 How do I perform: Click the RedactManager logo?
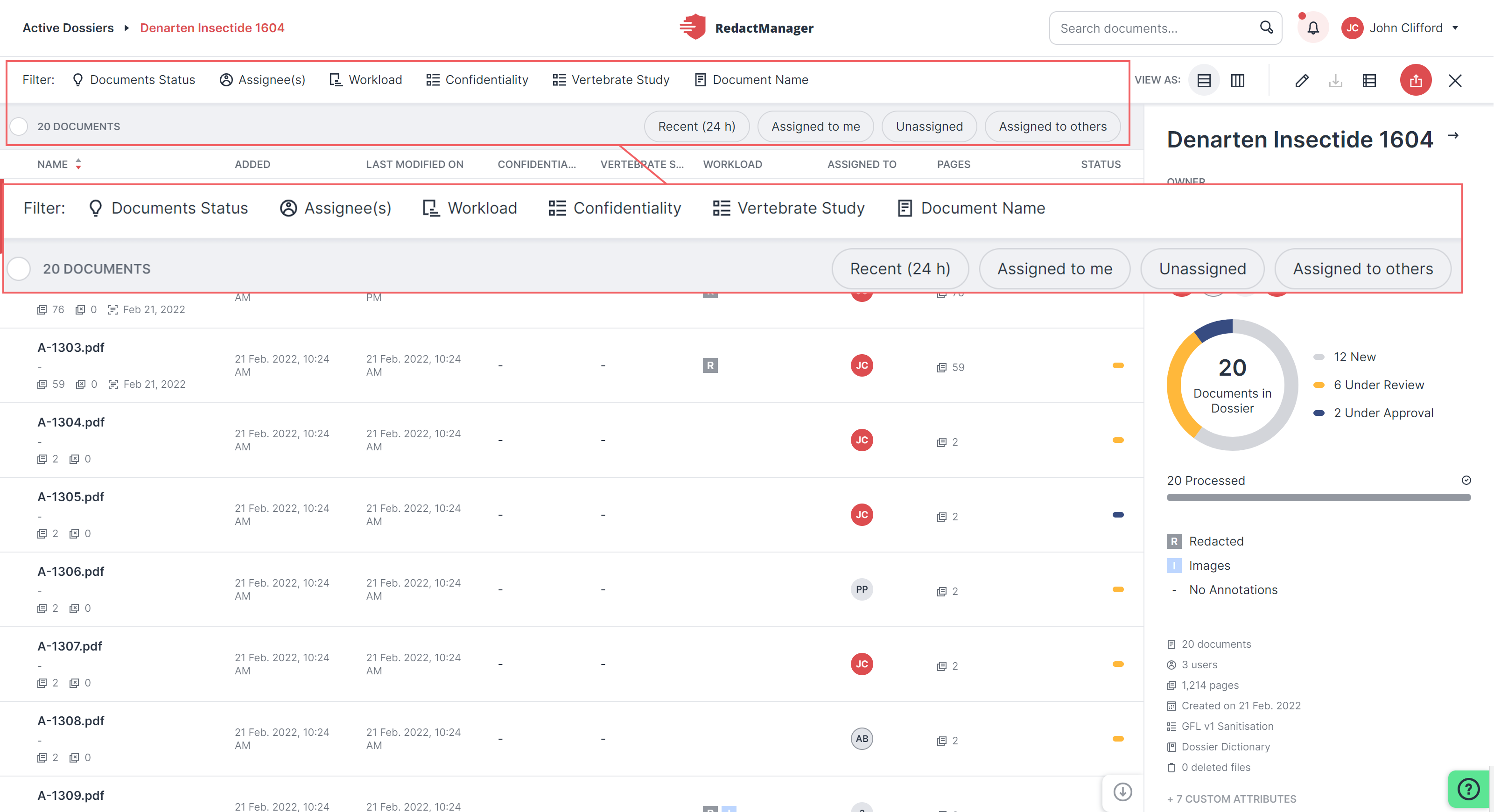point(747,27)
